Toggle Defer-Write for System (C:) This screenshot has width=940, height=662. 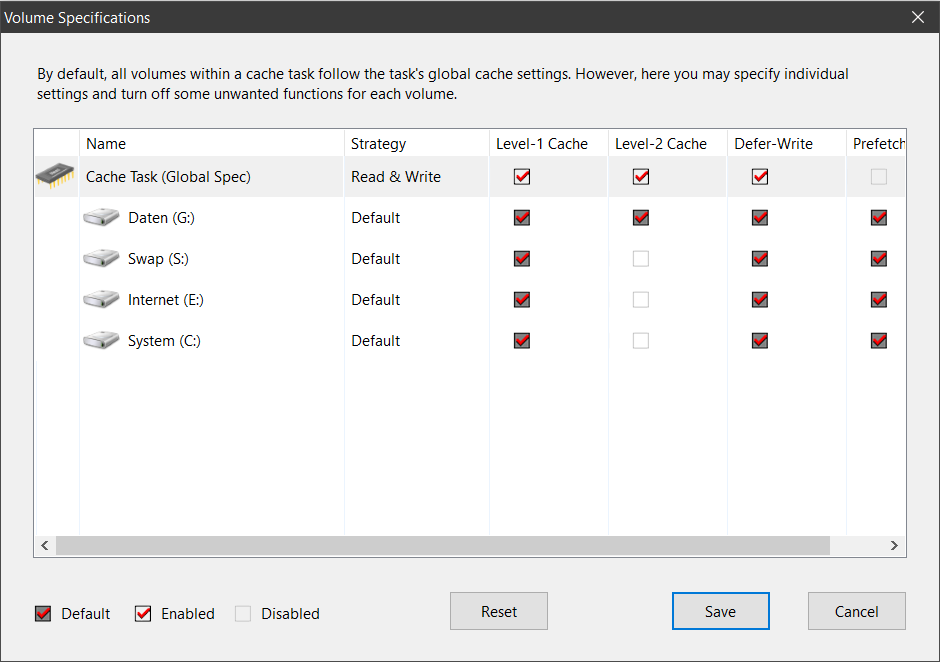click(x=760, y=340)
